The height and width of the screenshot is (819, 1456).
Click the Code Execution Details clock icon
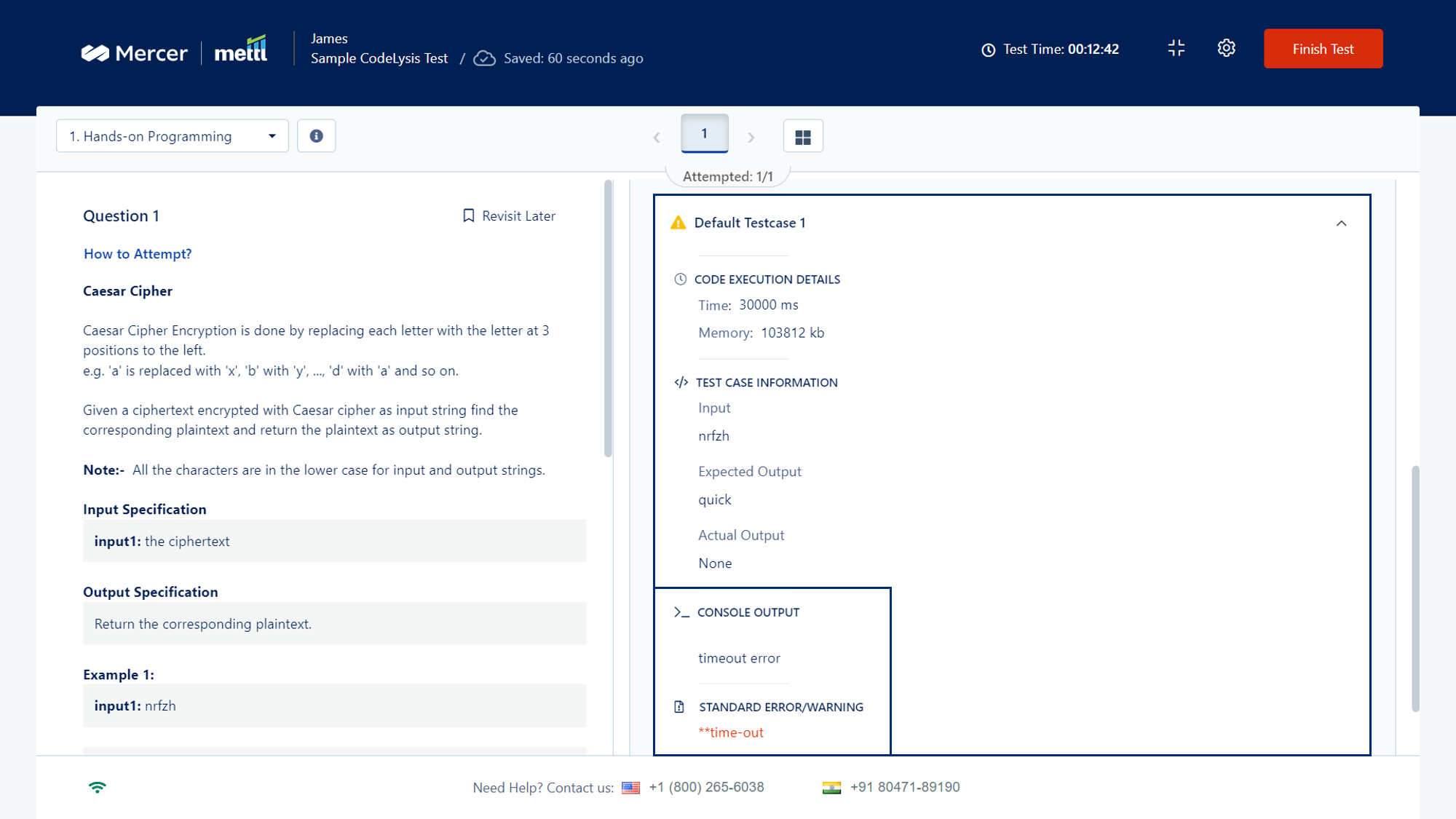pyautogui.click(x=680, y=279)
